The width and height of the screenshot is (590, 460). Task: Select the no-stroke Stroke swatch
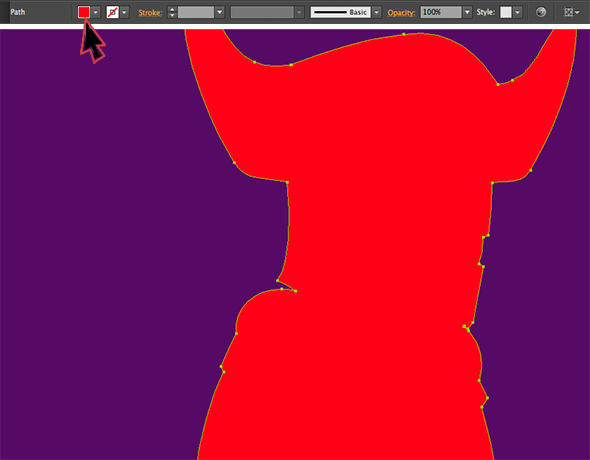pos(113,12)
